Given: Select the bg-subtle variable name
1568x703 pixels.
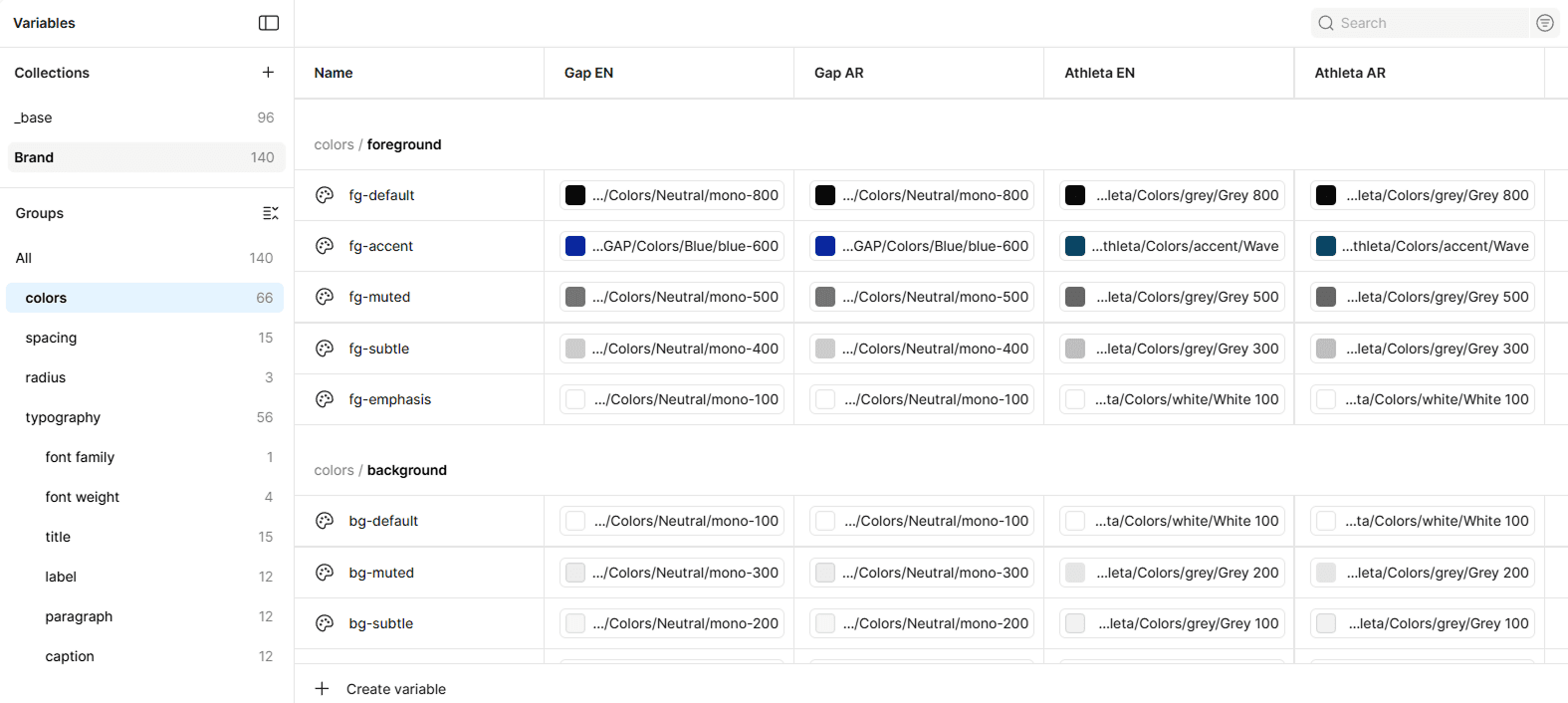Looking at the screenshot, I should (381, 623).
